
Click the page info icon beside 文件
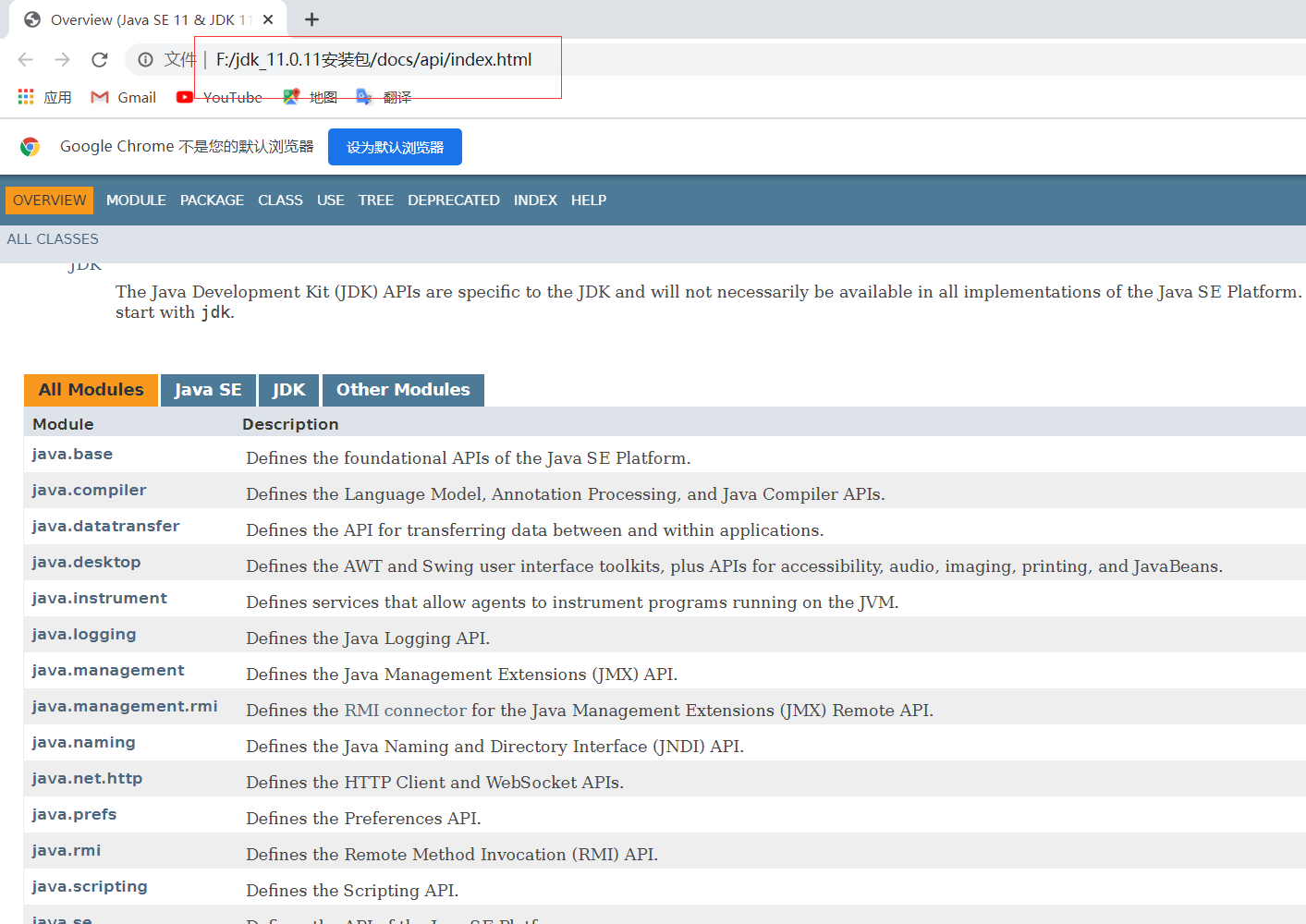[x=145, y=59]
